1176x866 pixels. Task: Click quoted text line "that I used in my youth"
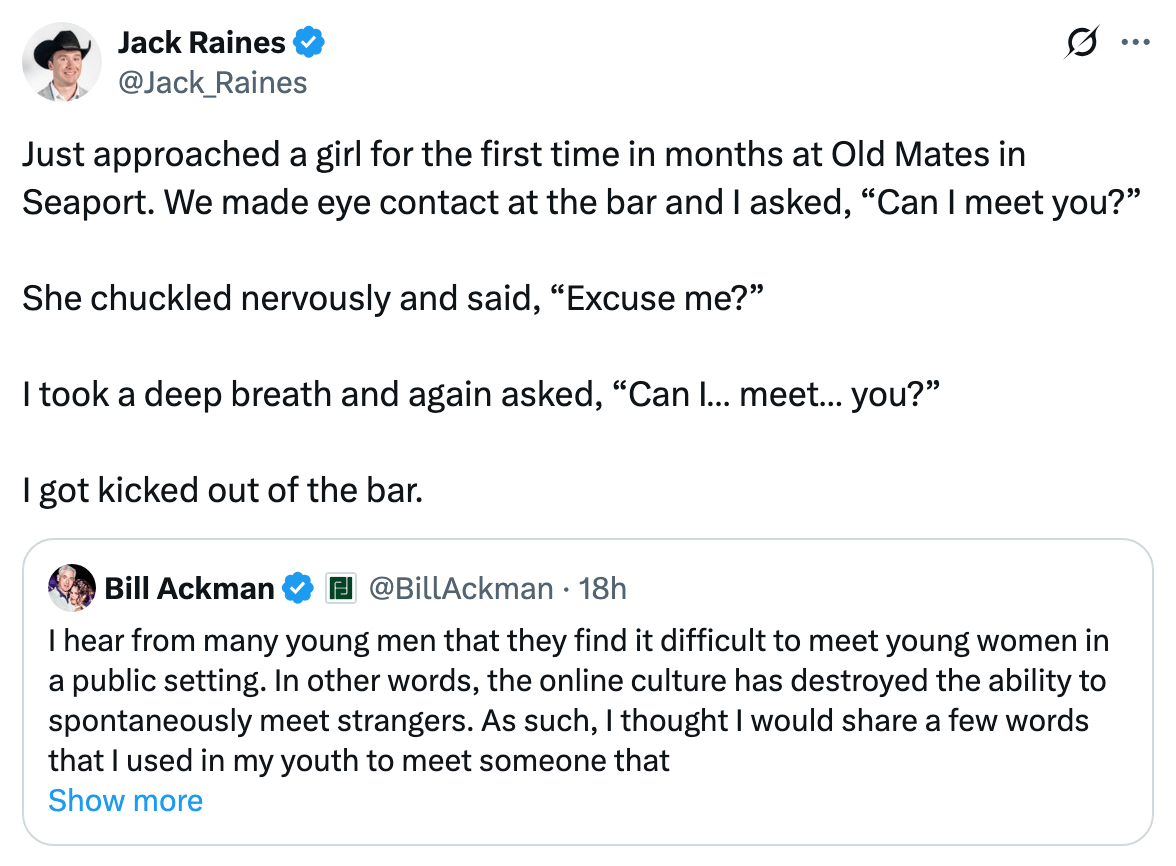[358, 761]
